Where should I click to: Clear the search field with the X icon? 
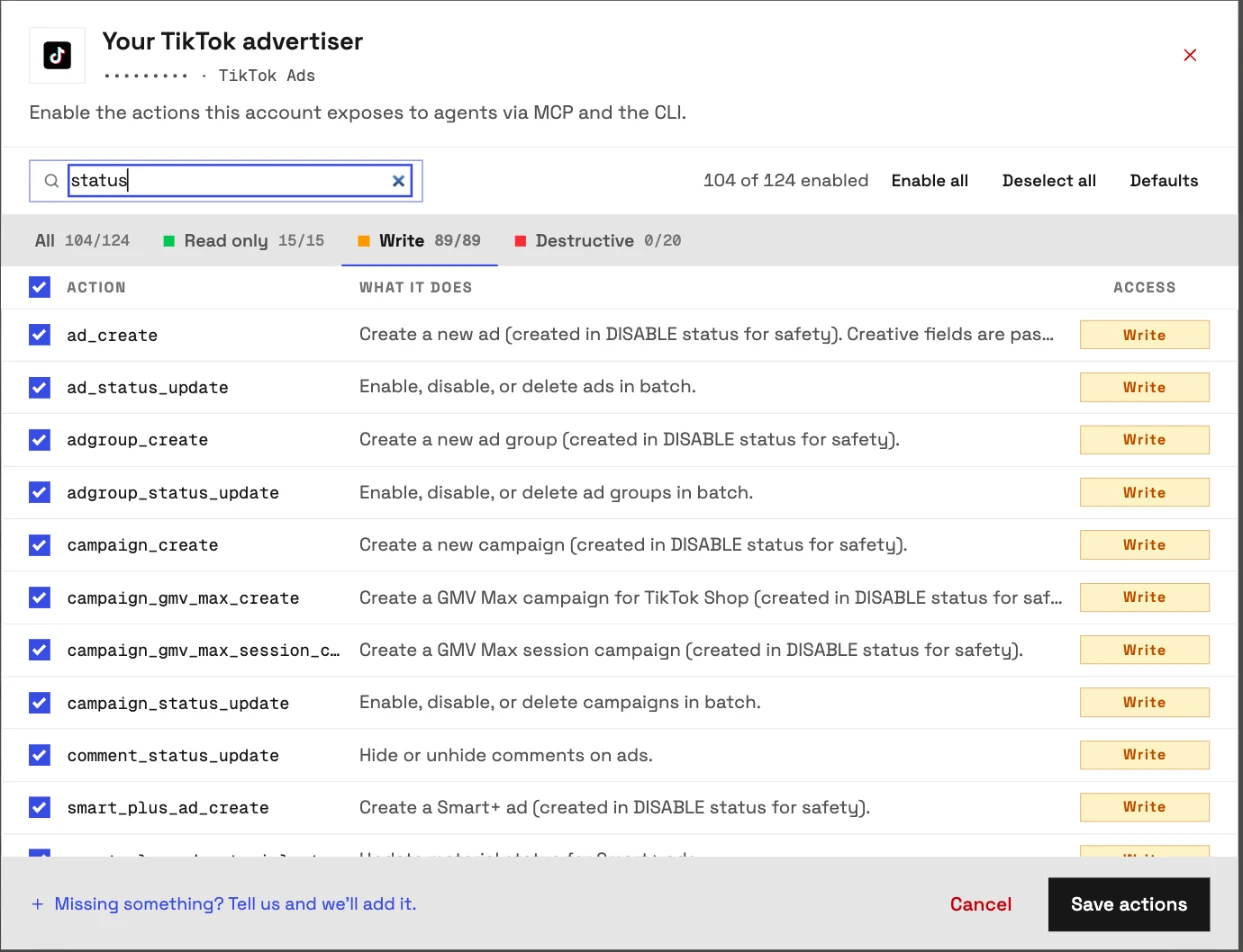coord(398,181)
